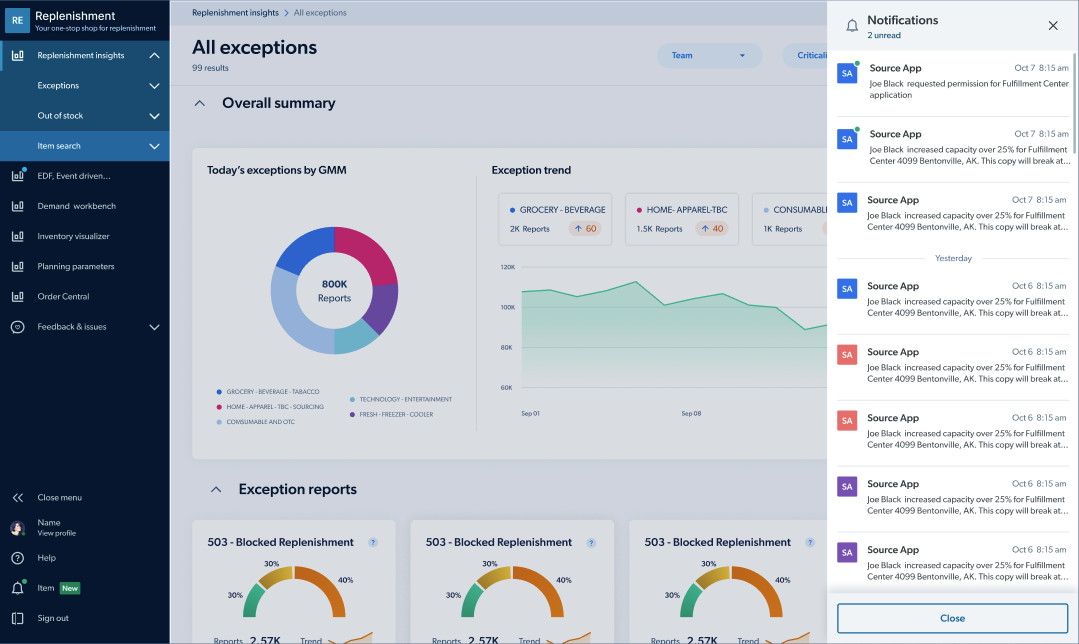
Task: Click the Order Central chart icon
Action: point(18,297)
